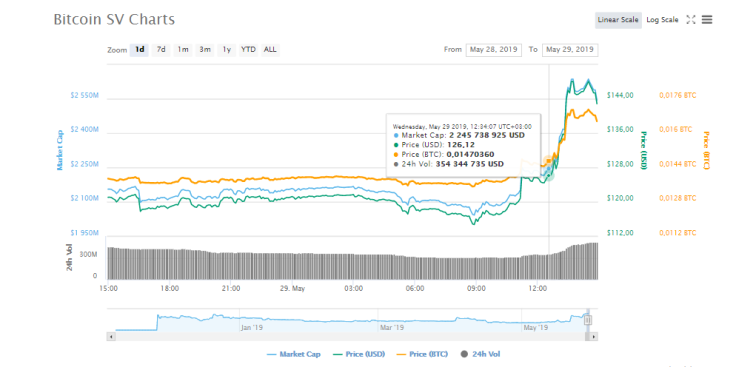Grab the navigator range handle
The width and height of the screenshot is (736, 367).
587,320
